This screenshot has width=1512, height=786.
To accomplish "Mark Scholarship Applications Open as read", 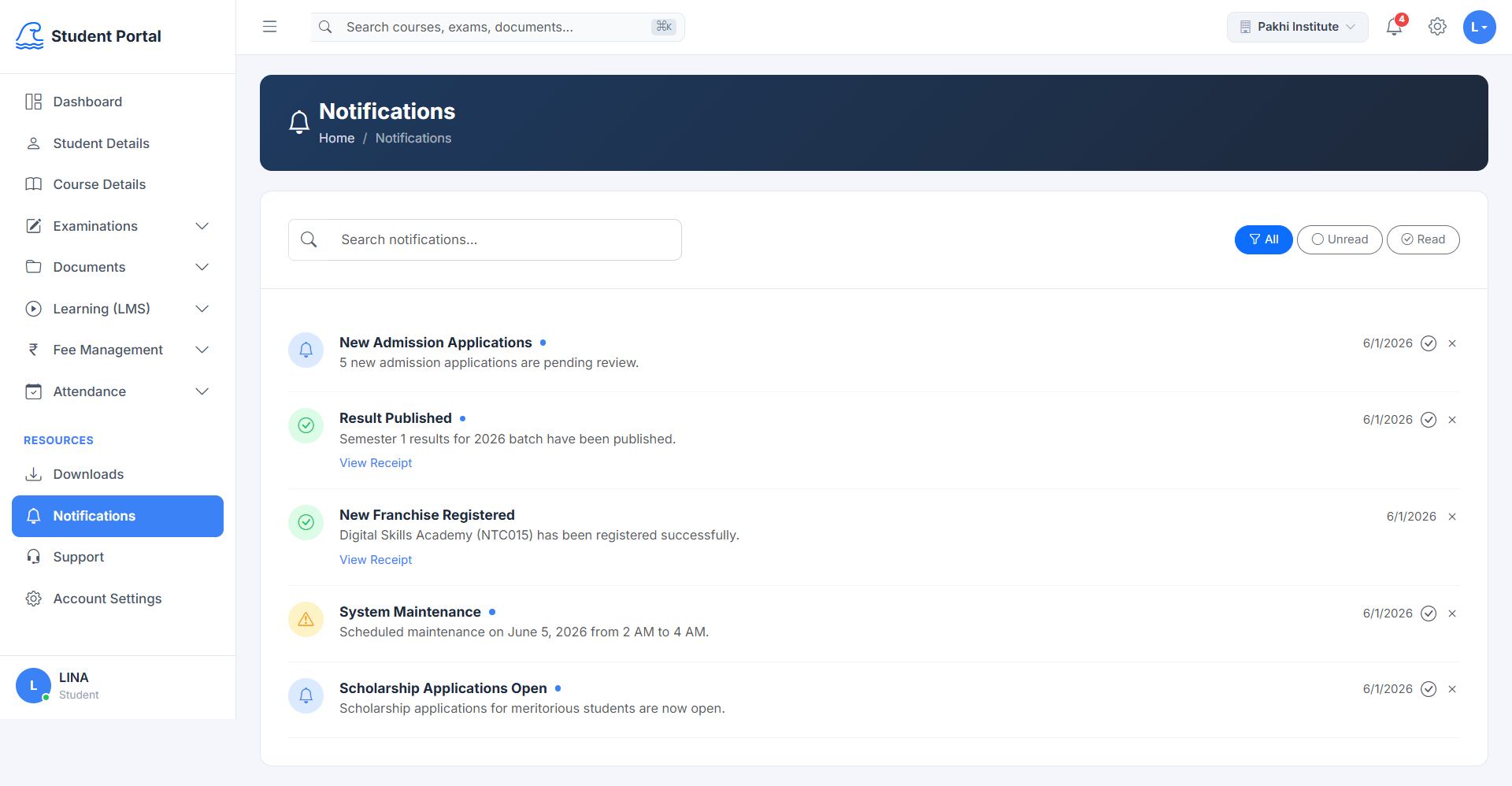I will coord(1429,689).
